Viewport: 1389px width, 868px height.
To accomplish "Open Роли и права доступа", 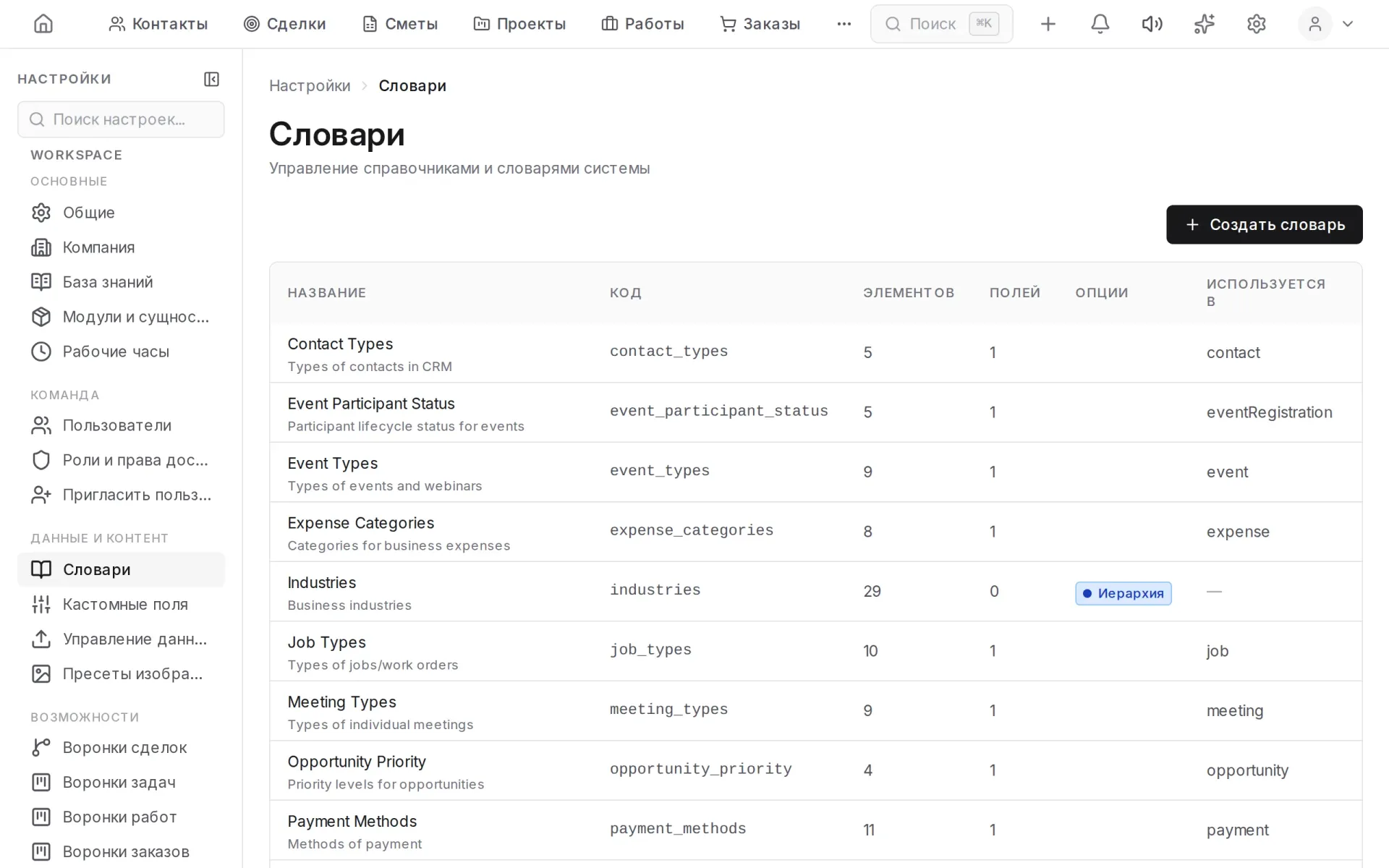I will [x=121, y=460].
